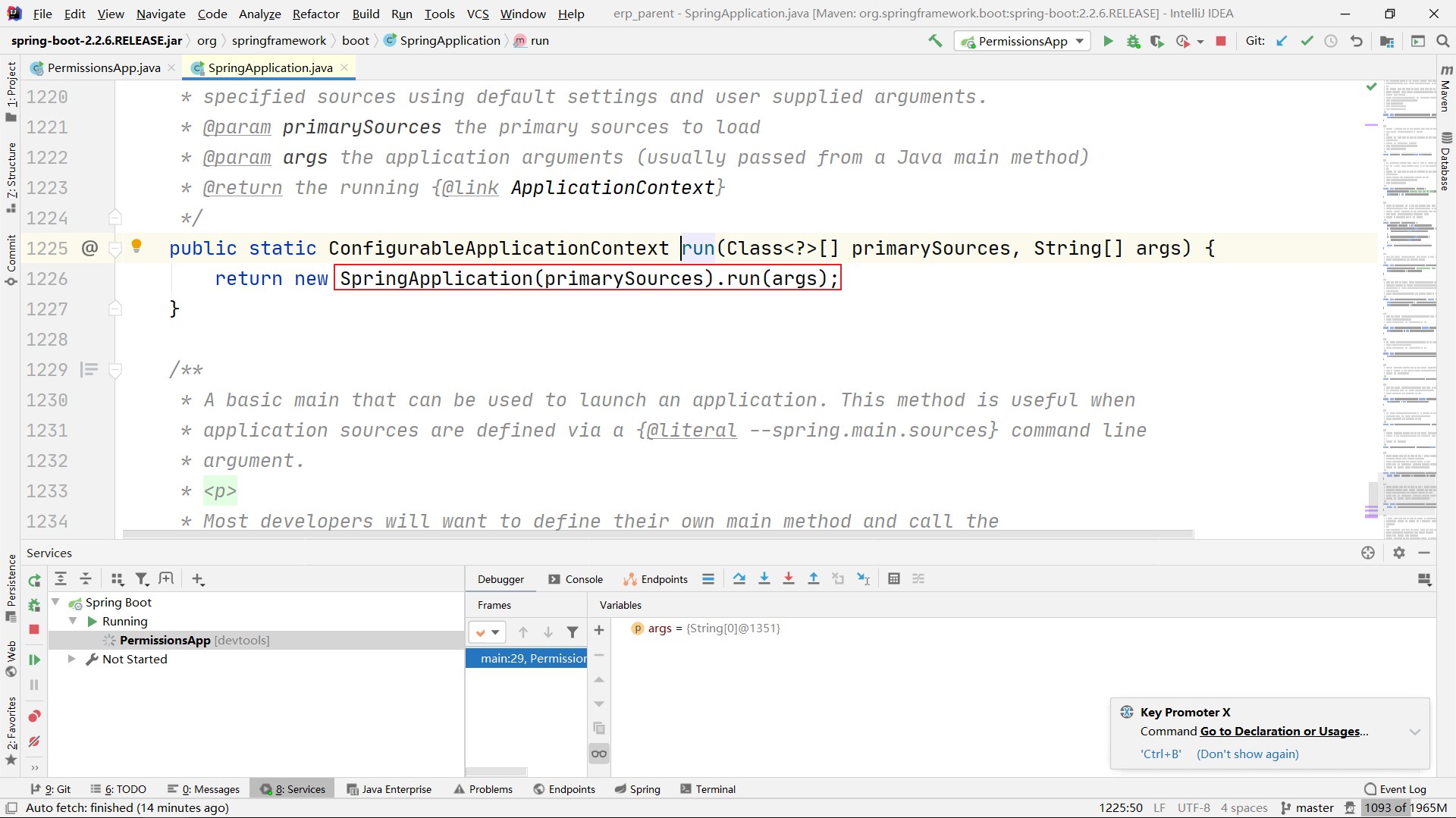Image resolution: width=1456 pixels, height=818 pixels.
Task: Click the Don't show again link
Action: (x=1247, y=754)
